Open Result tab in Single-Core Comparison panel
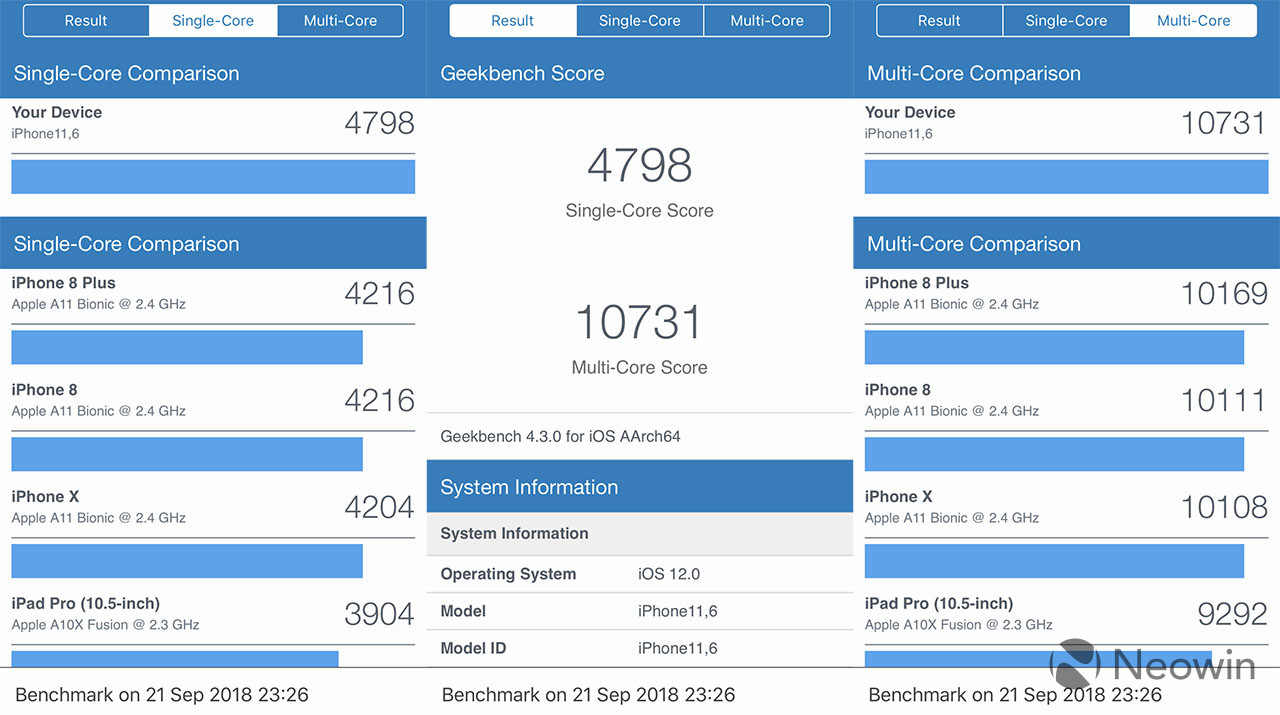The width and height of the screenshot is (1280, 715). click(x=86, y=21)
